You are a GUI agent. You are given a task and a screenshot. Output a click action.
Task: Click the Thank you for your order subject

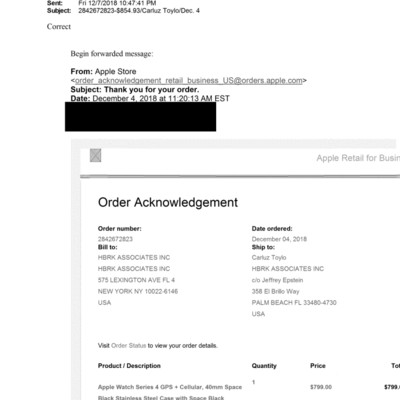tap(151, 90)
